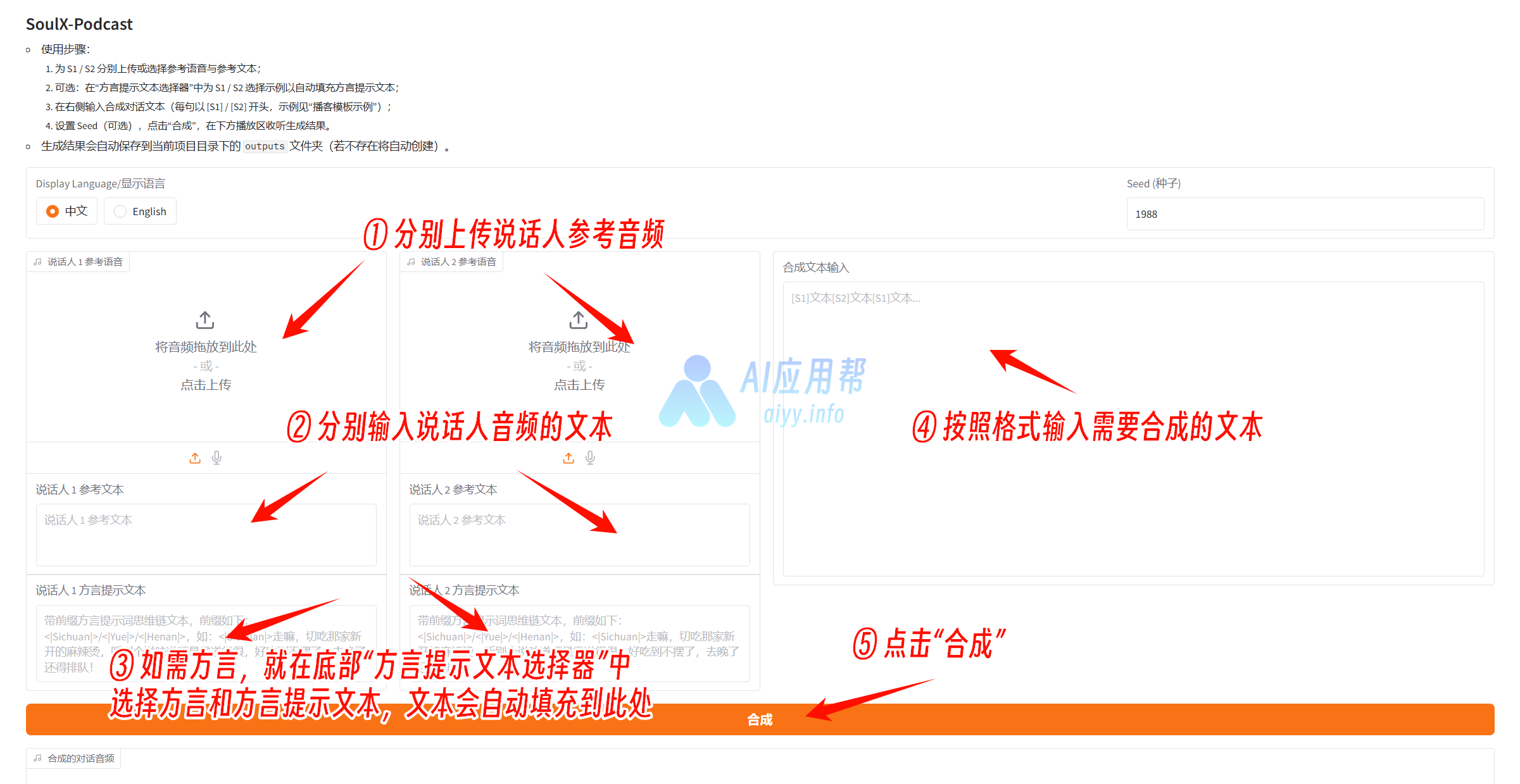Viewport: 1520px width, 784px height.
Task: Select the 中文 display language radio
Action: (x=53, y=211)
